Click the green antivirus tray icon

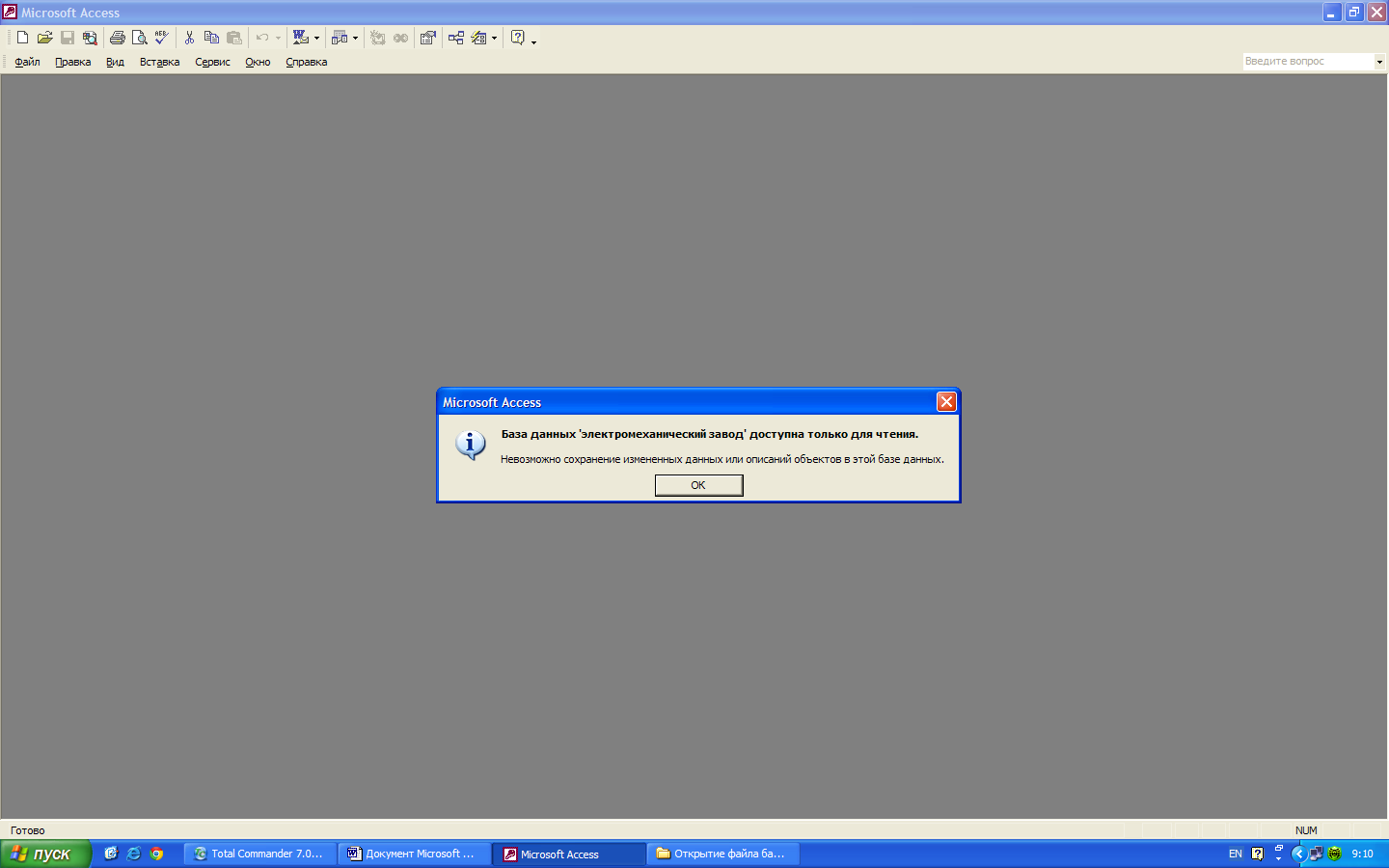1335,854
